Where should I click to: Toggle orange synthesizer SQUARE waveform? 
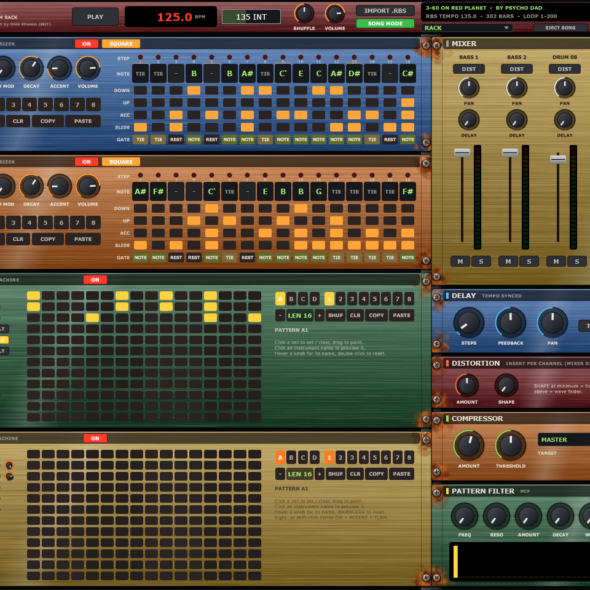point(121,162)
